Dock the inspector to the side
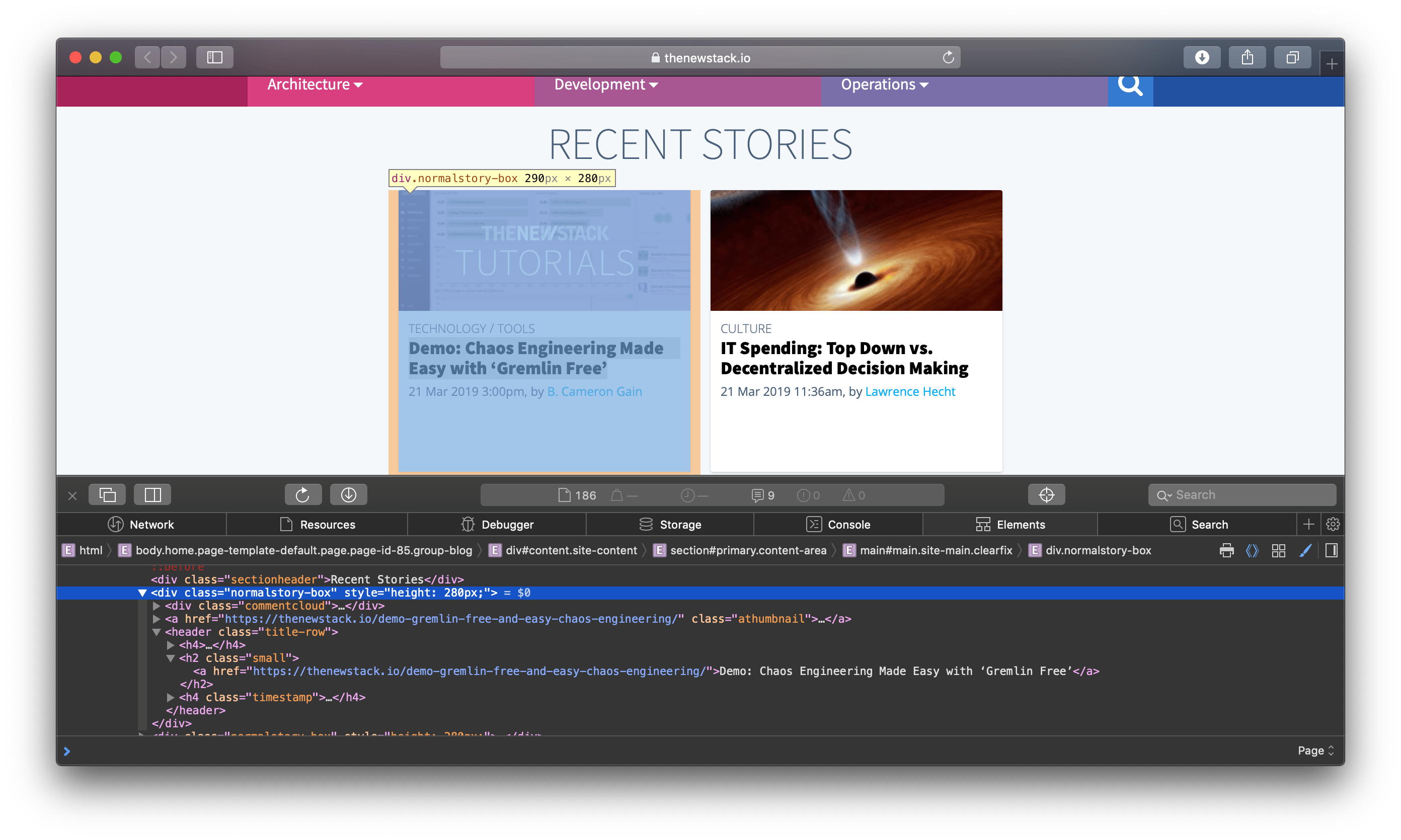This screenshot has width=1401, height=840. coord(152,495)
